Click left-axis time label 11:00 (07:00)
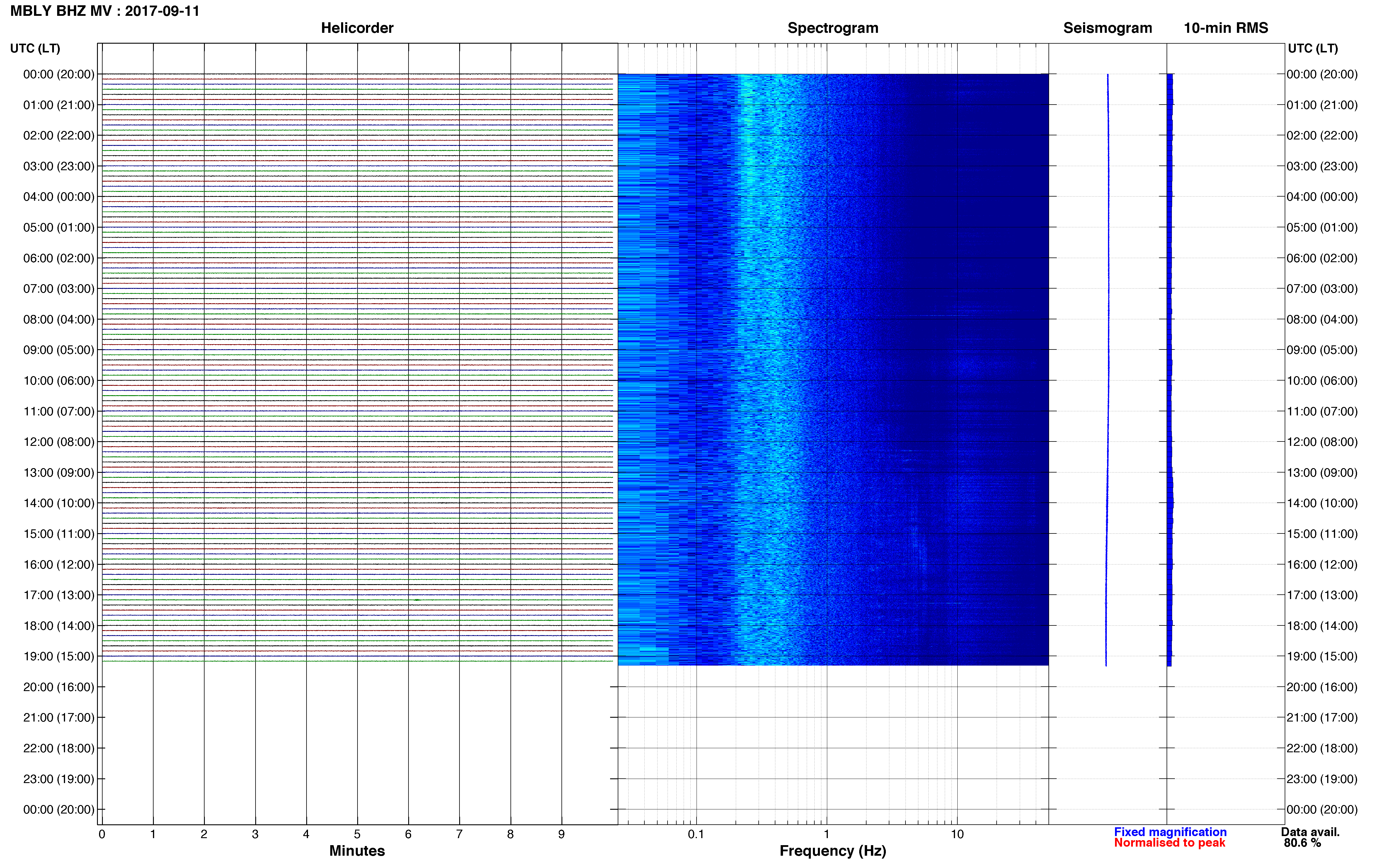Viewport: 1389px width, 868px height. point(59,412)
